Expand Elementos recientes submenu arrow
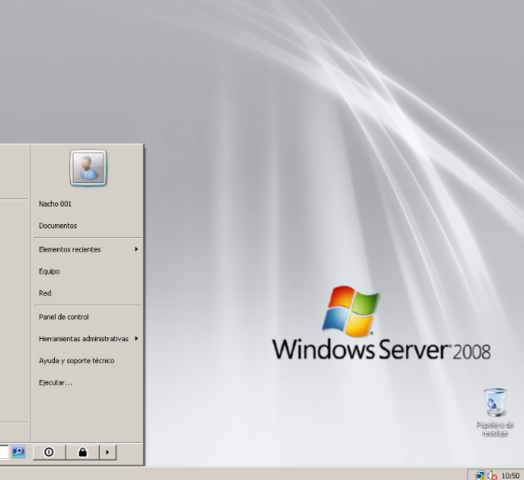 [136, 249]
